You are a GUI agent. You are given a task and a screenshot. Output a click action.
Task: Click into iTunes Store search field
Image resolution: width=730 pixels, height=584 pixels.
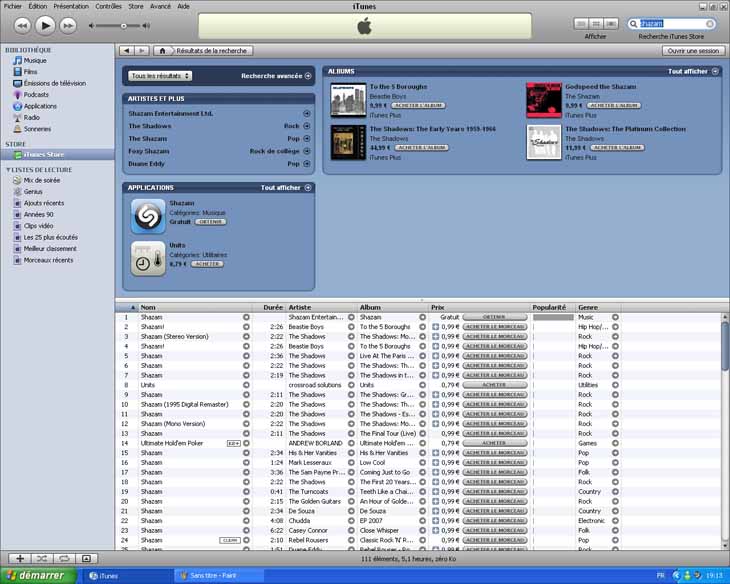pyautogui.click(x=673, y=24)
